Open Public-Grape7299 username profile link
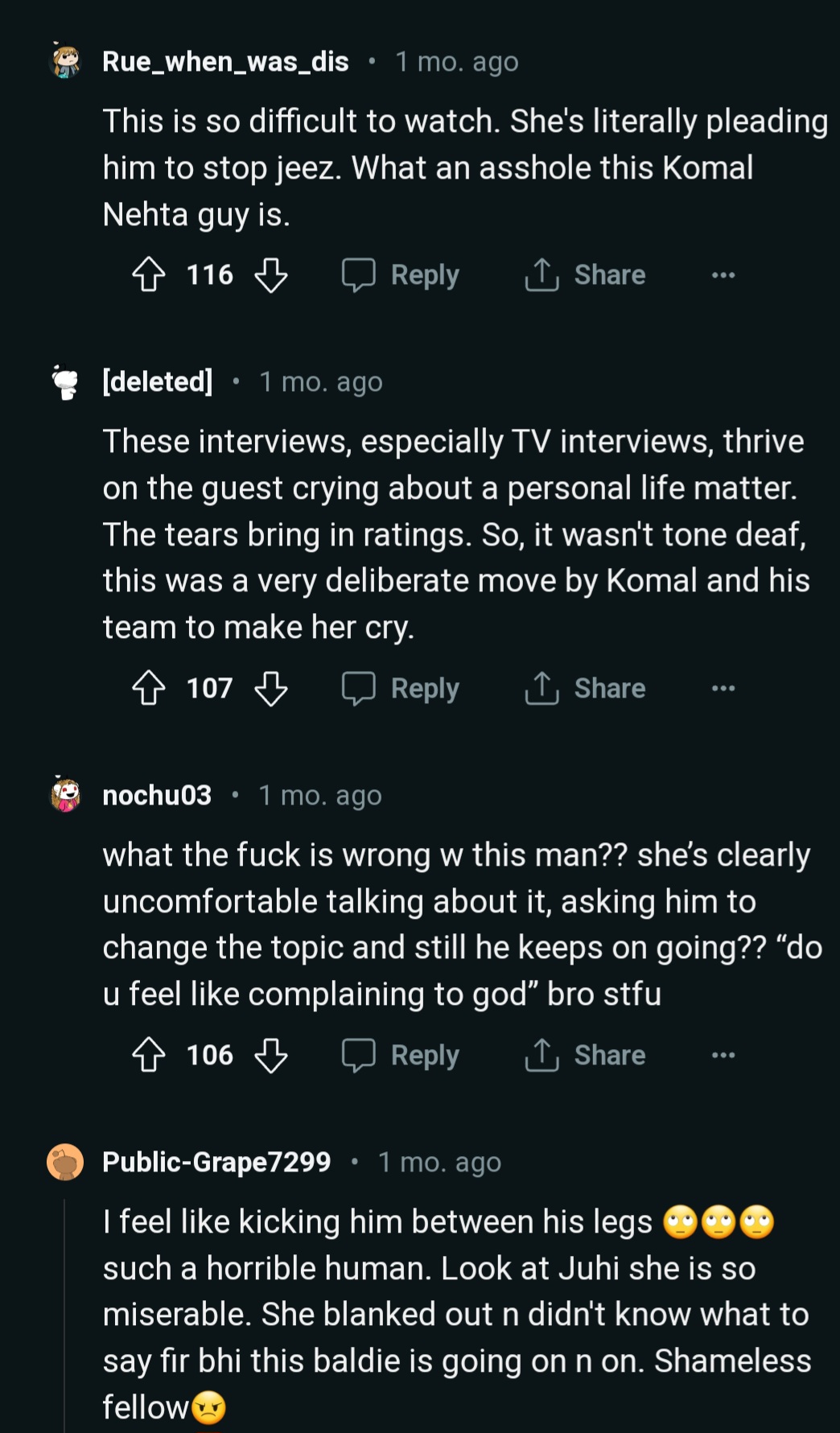The width and height of the screenshot is (840, 1433). (216, 1163)
